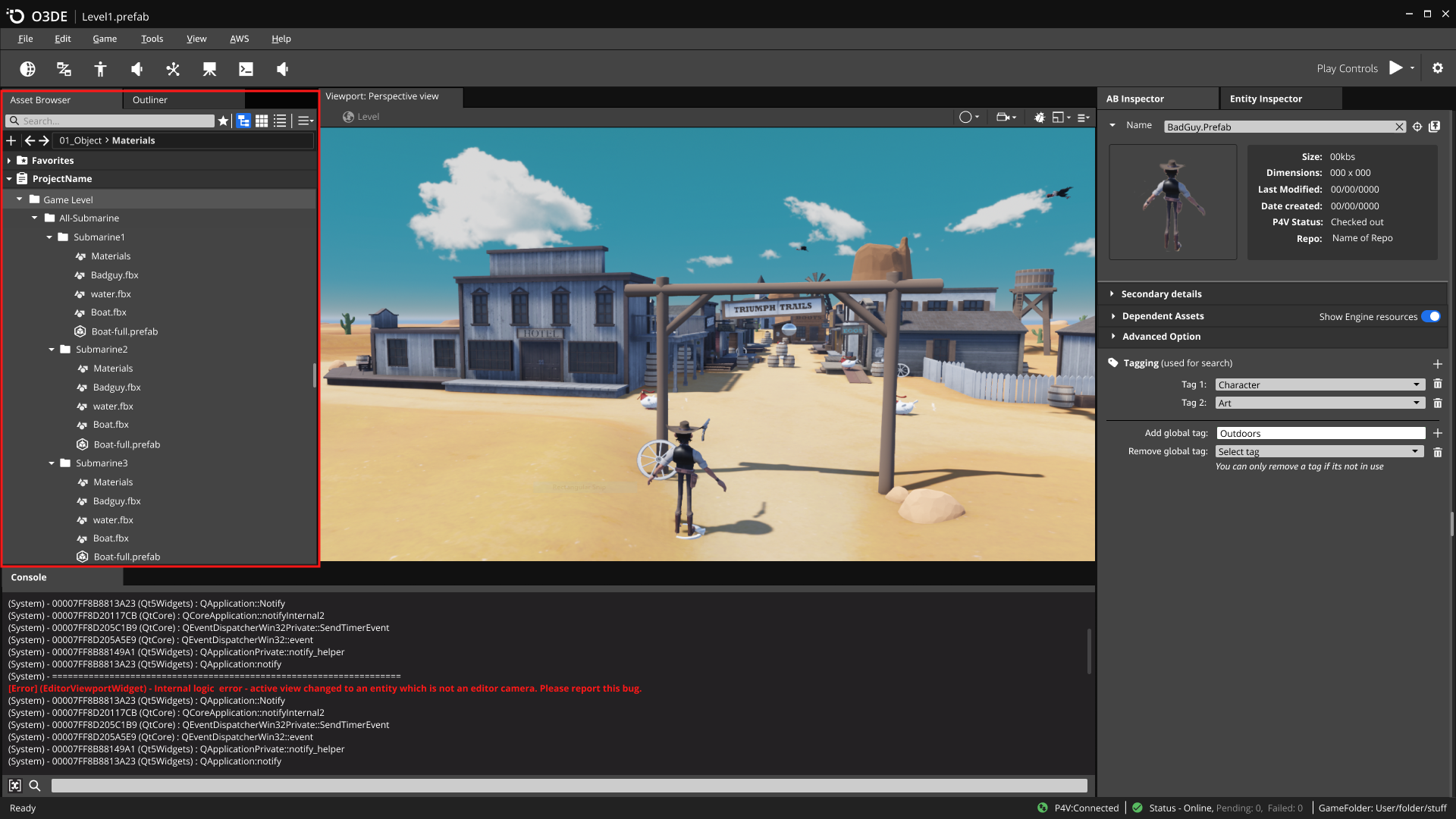
Task: Click the projector screen toolbar icon
Action: [x=209, y=68]
